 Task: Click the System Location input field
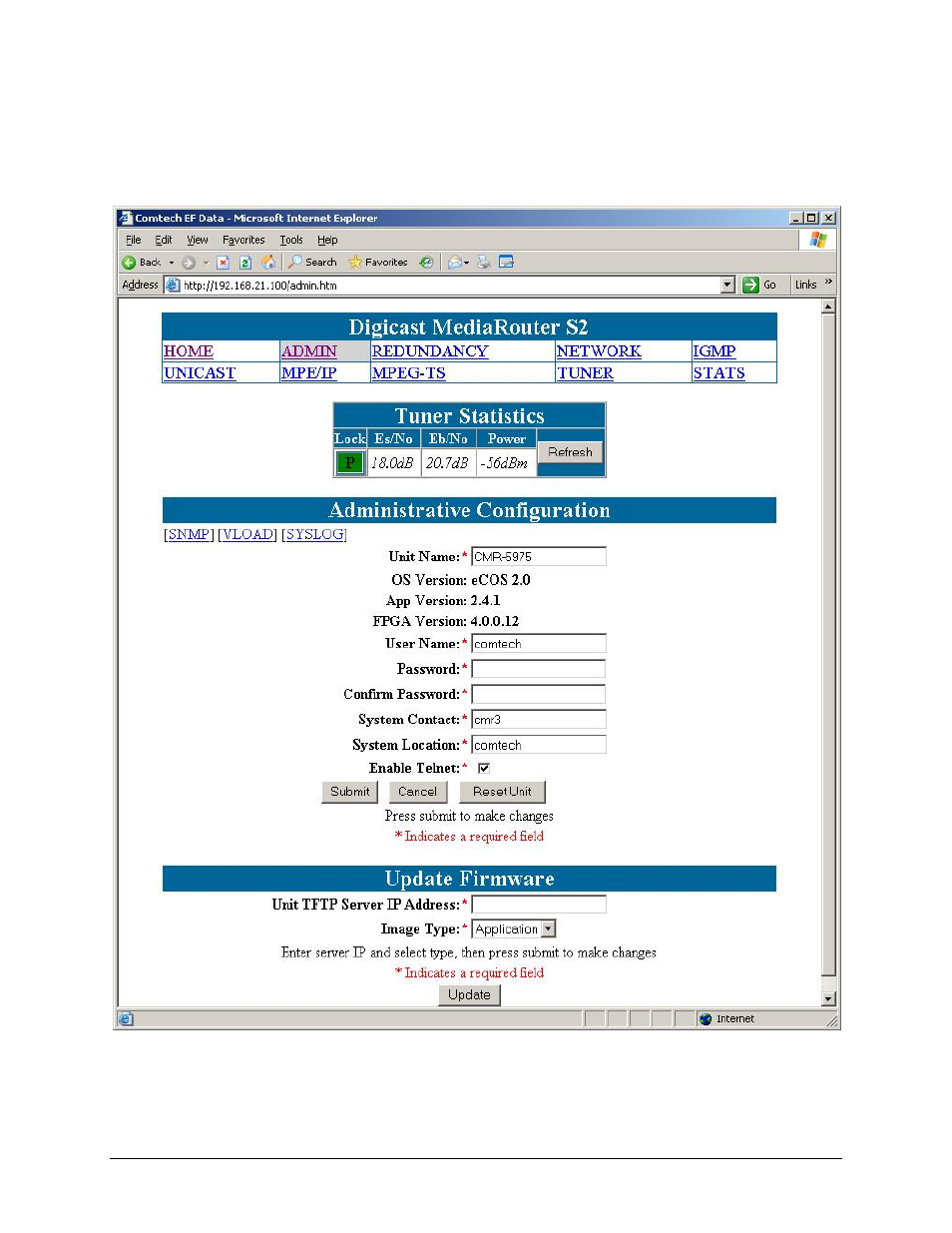(539, 745)
